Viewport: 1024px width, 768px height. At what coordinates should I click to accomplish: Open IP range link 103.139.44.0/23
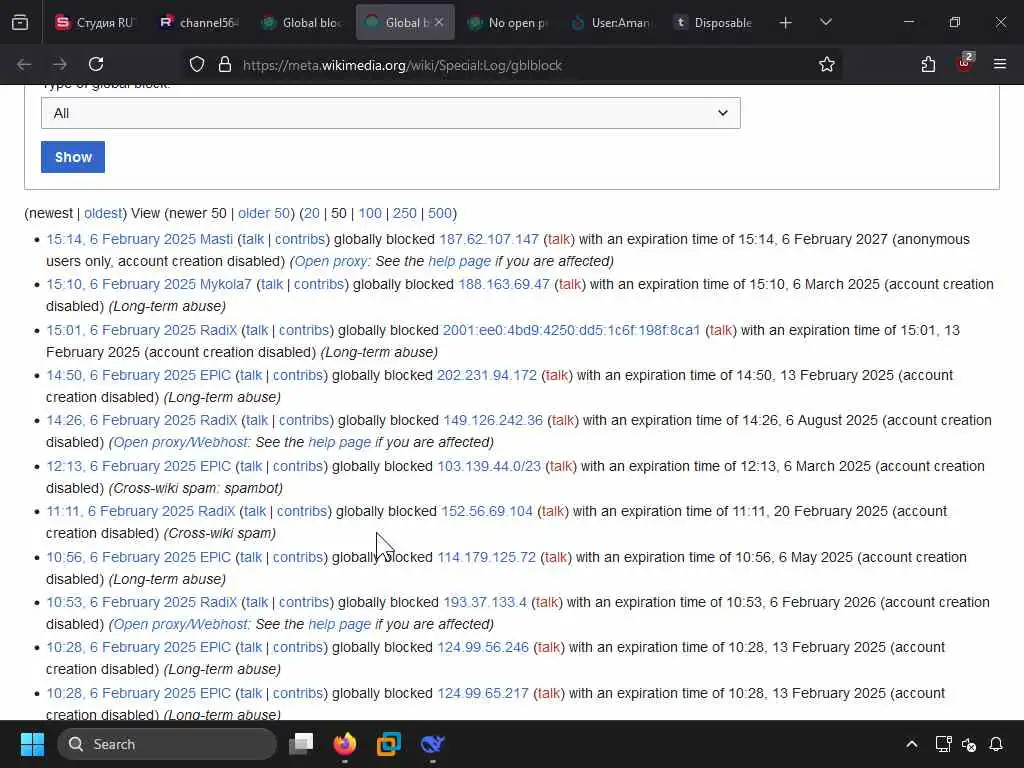pyautogui.click(x=489, y=466)
